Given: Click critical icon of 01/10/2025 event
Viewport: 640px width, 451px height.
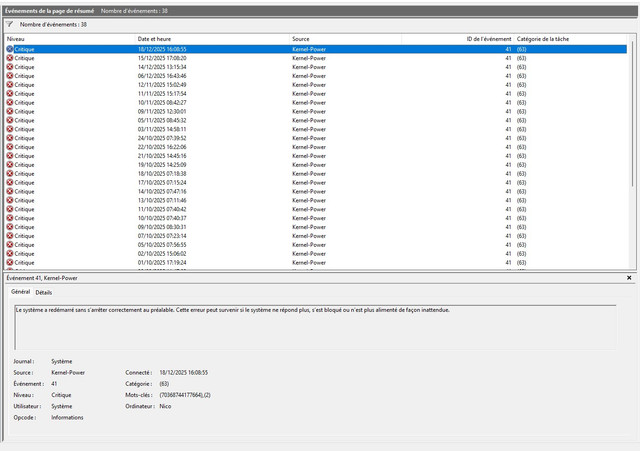Looking at the screenshot, I should tap(10, 262).
